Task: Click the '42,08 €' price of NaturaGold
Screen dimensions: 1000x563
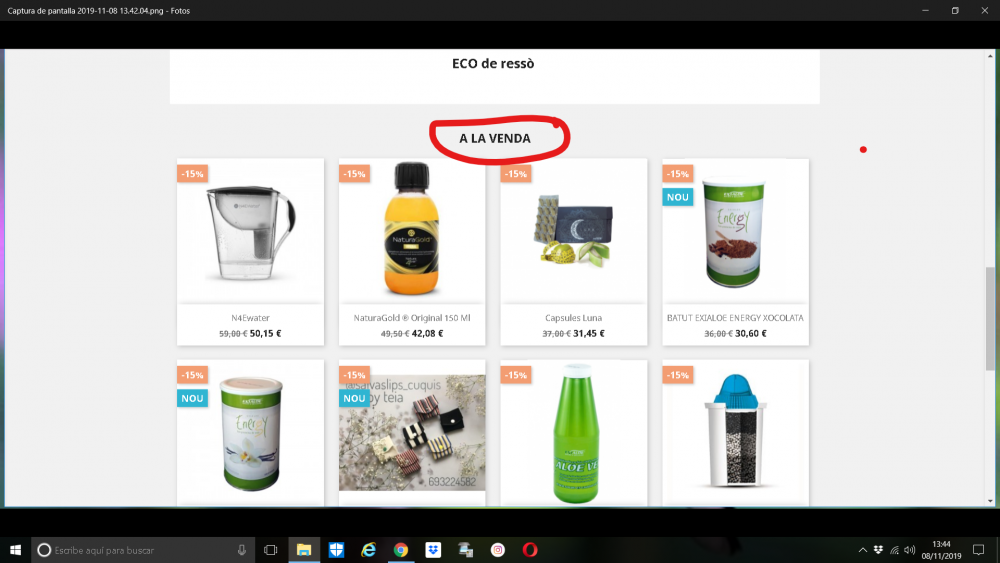Action: (x=427, y=333)
